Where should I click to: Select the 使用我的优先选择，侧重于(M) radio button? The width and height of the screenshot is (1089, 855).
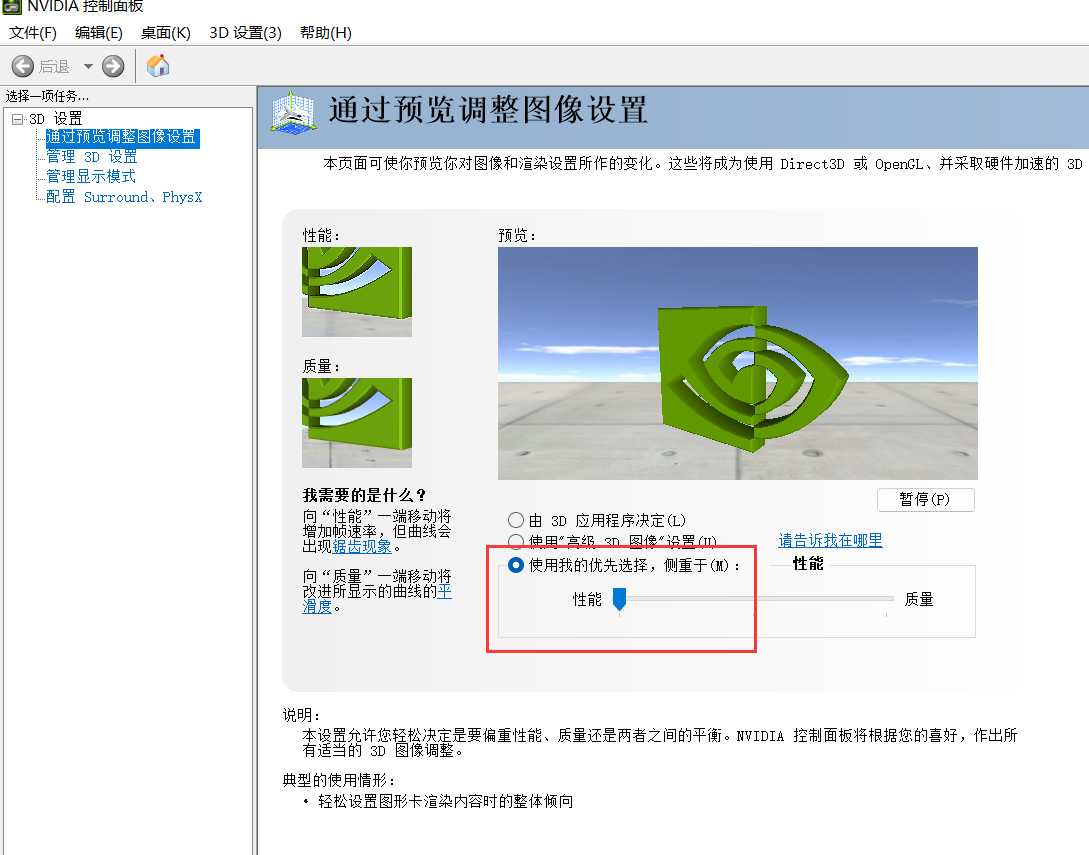pos(515,565)
